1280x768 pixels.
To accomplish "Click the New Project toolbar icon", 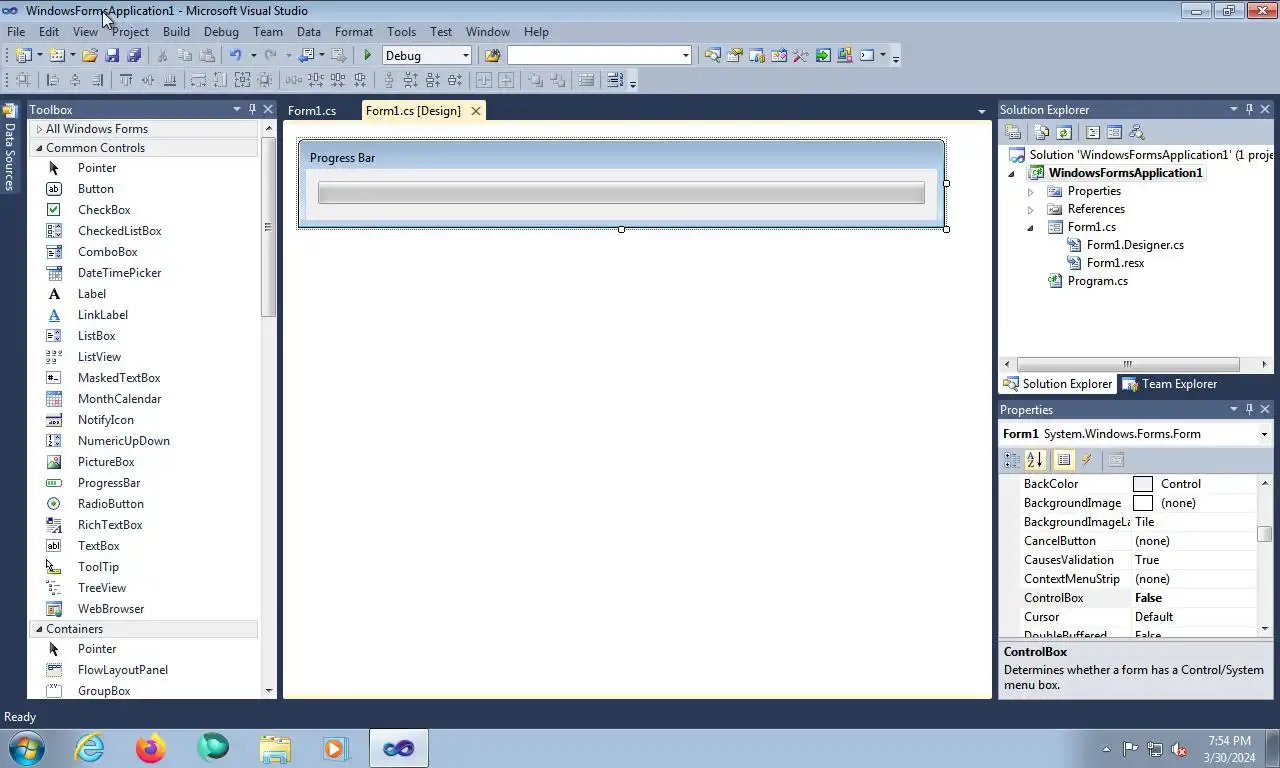I will click(23, 56).
